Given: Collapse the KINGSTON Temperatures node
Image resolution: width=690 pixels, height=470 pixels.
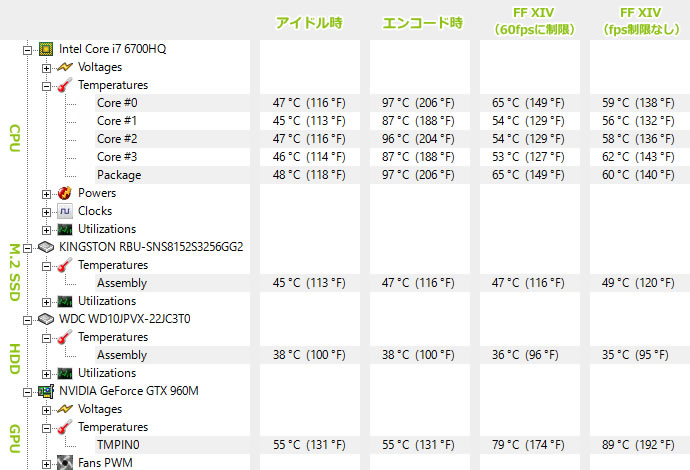Looking at the screenshot, I should [46, 266].
